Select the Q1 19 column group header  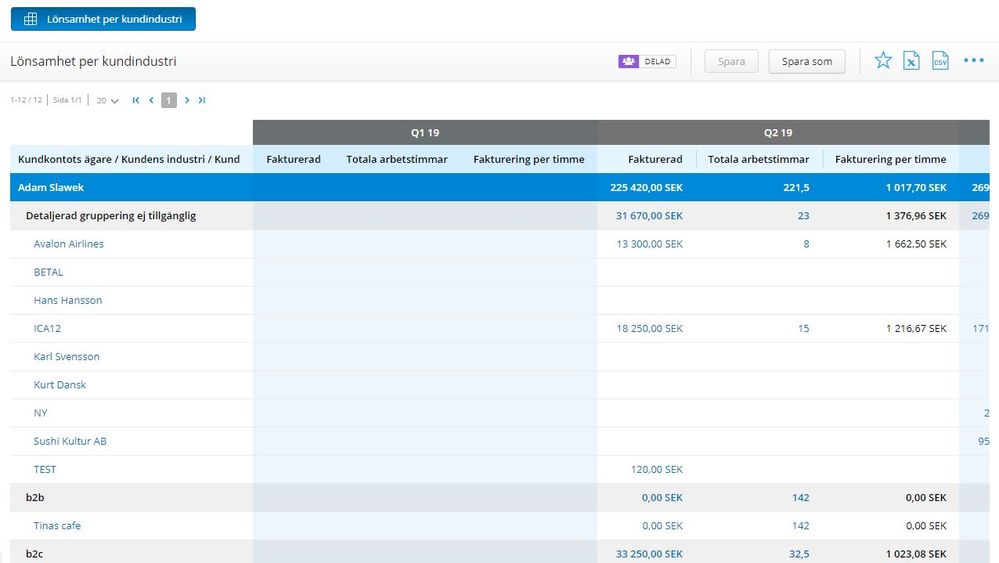pyautogui.click(x=425, y=132)
